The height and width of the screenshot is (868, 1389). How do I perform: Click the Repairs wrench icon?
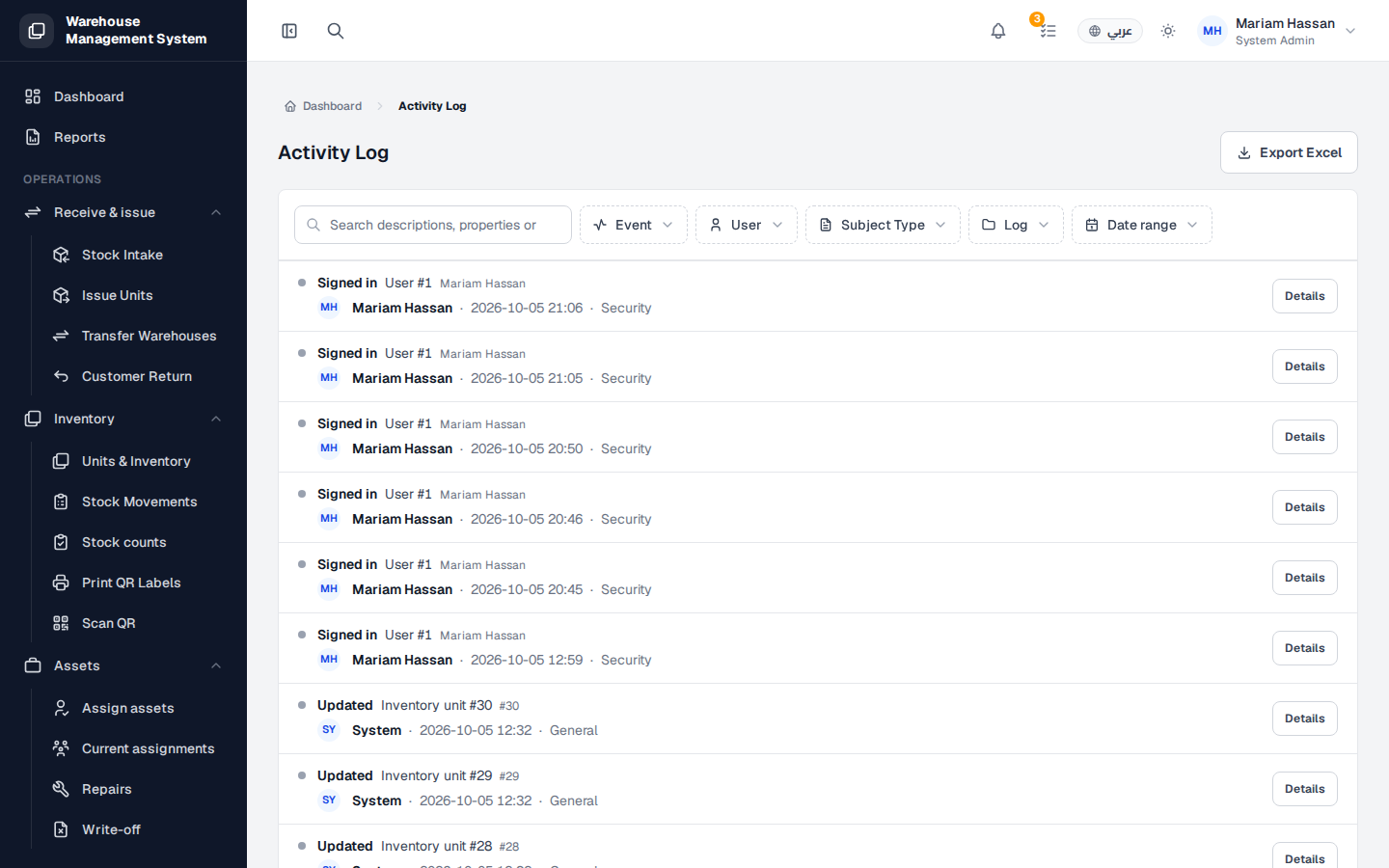[61, 789]
